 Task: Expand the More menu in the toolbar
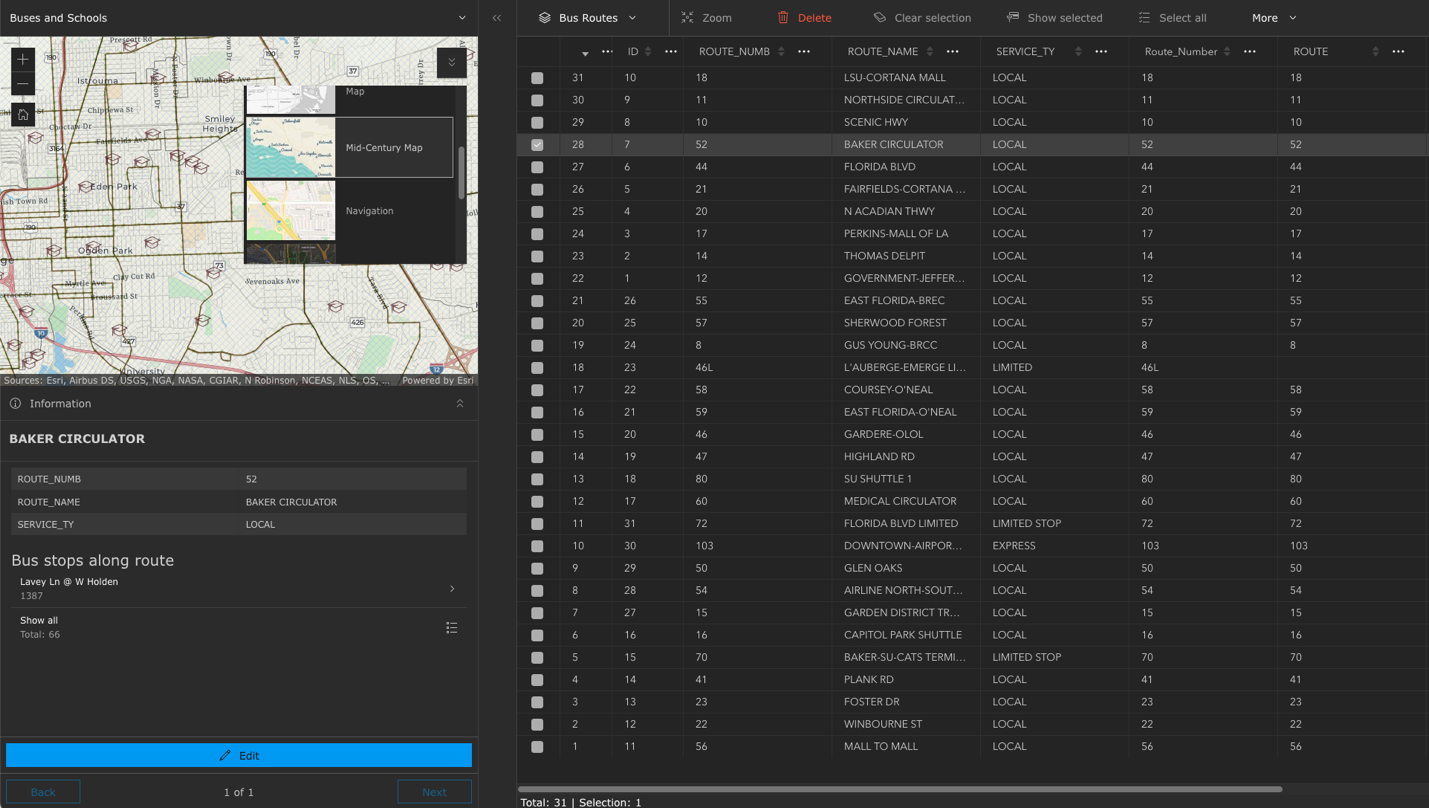1272,17
